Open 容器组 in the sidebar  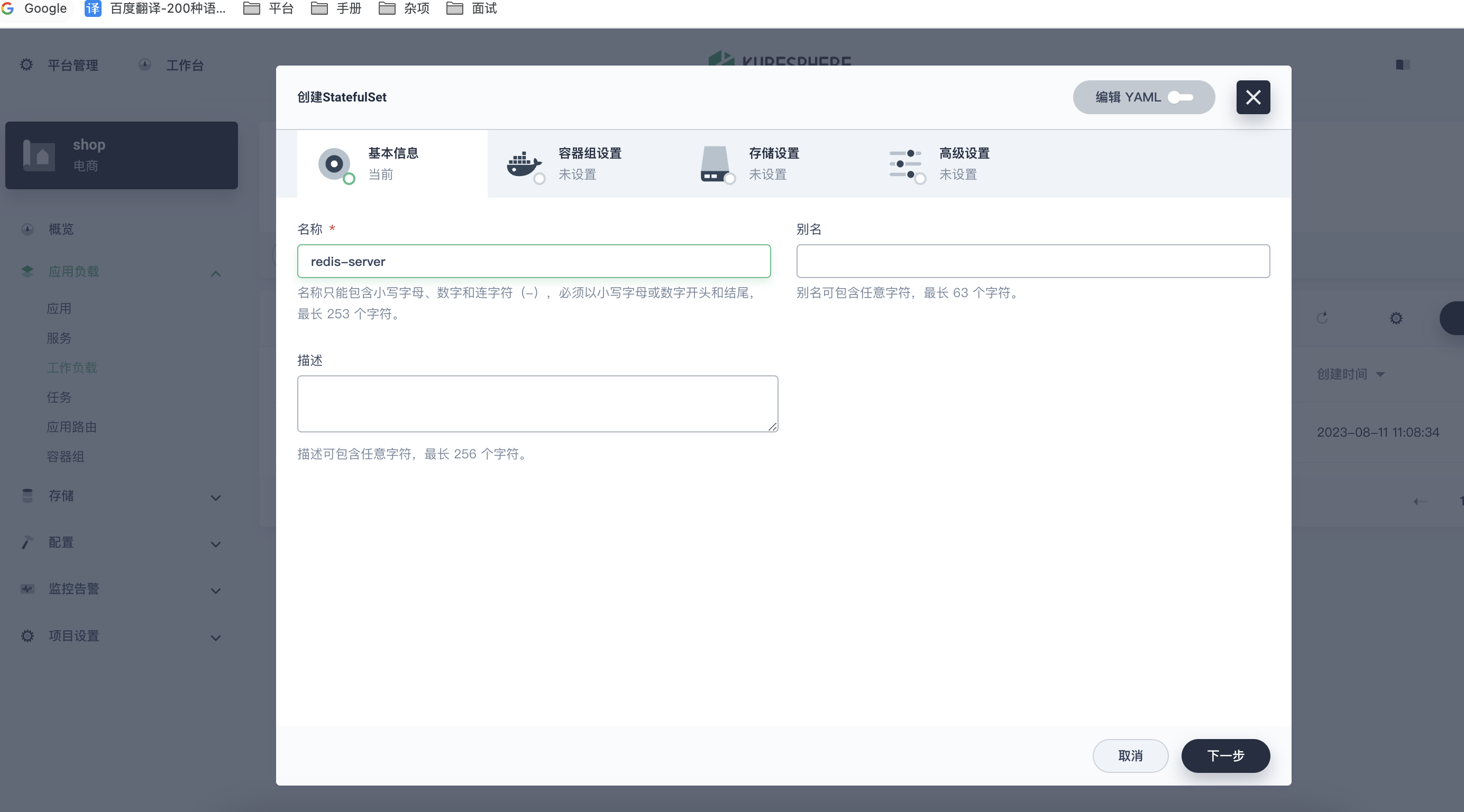pos(66,456)
